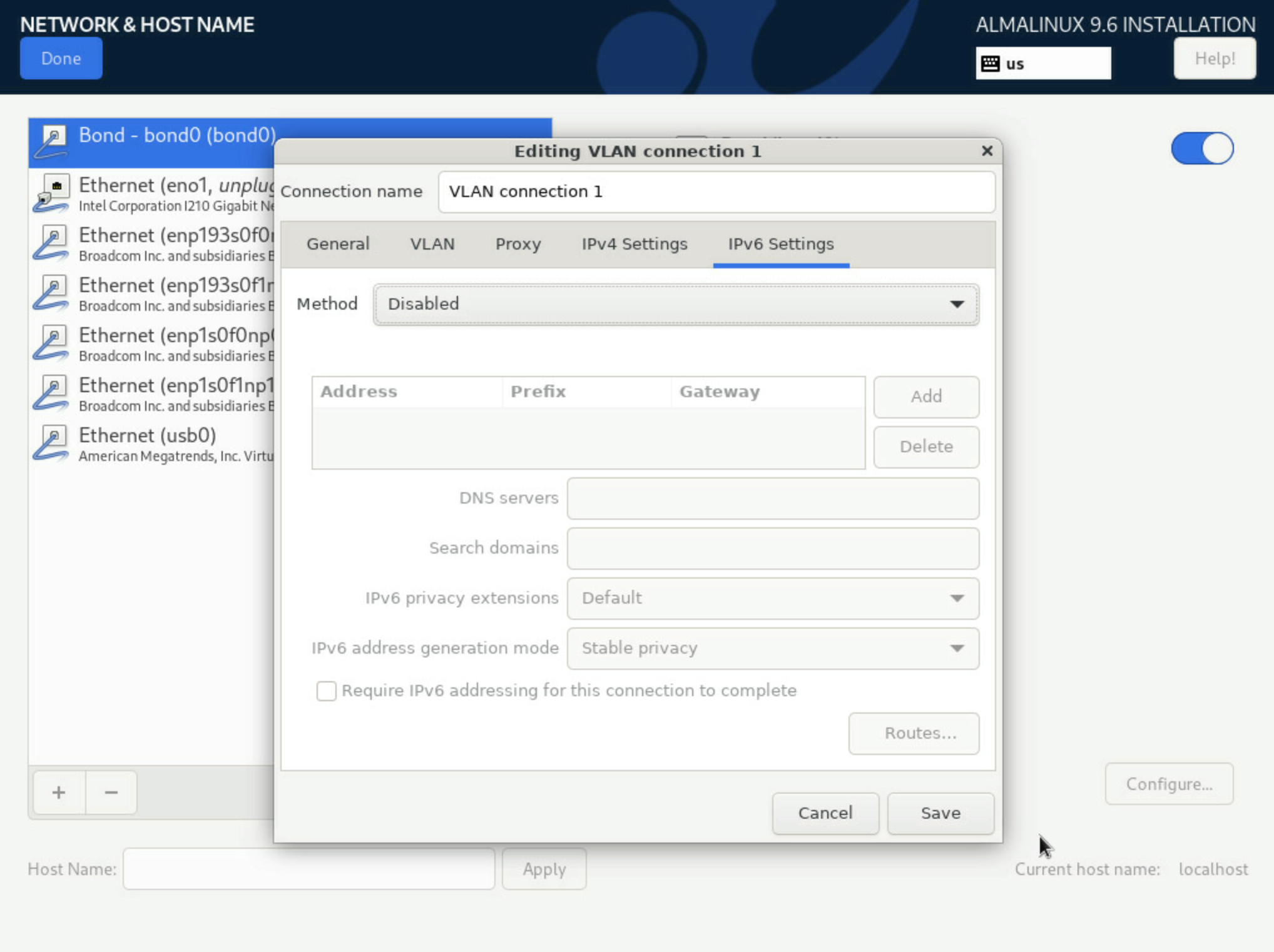Add a new network device with plus
Image resolution: width=1274 pixels, height=952 pixels.
pos(59,792)
